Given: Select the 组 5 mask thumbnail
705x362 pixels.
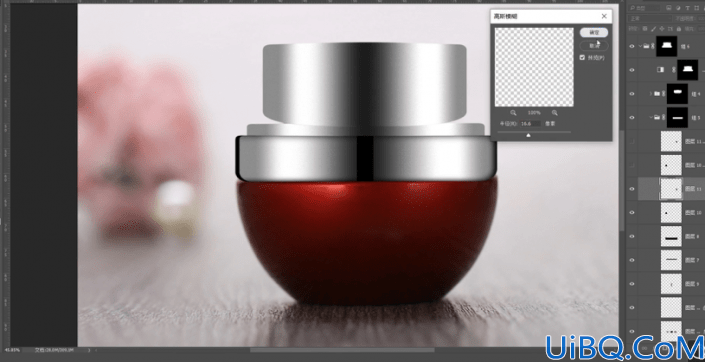Looking at the screenshot, I should coord(677,117).
